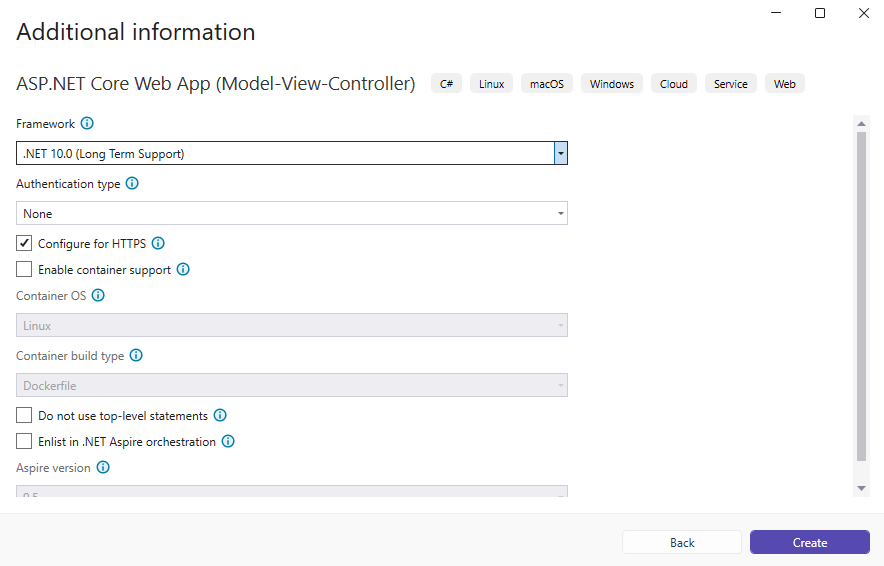Enlist in .NET Aspire orchestration checkbox
Screen dimensions: 884x566
(25, 441)
